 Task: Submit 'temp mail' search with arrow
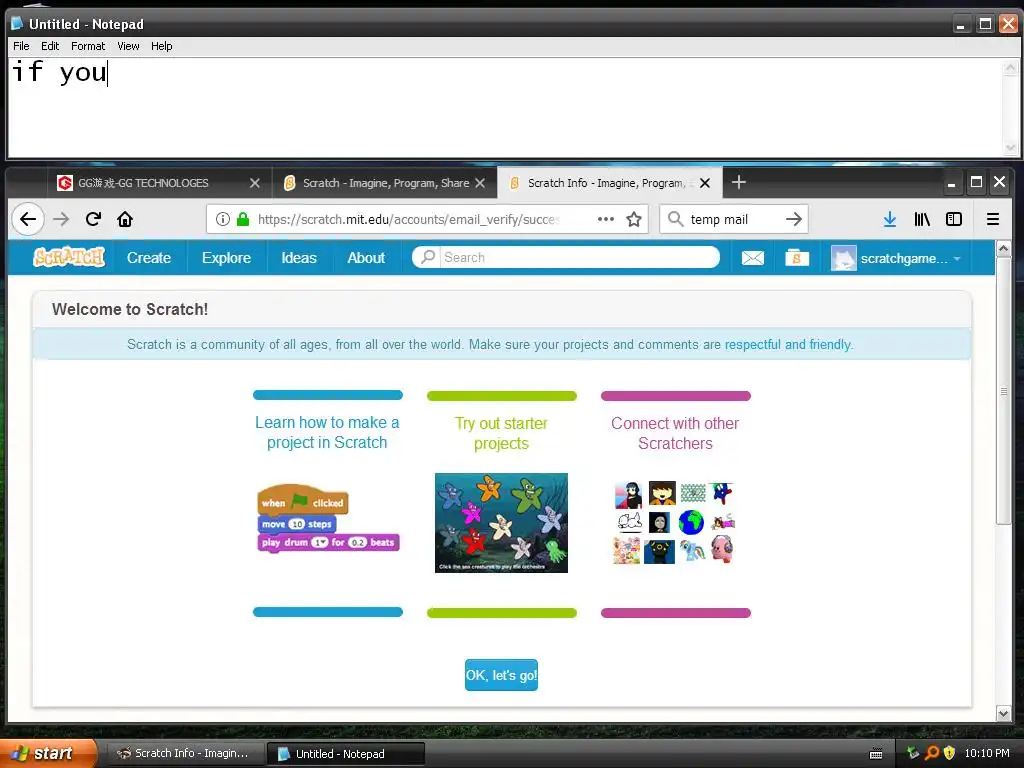(793, 219)
